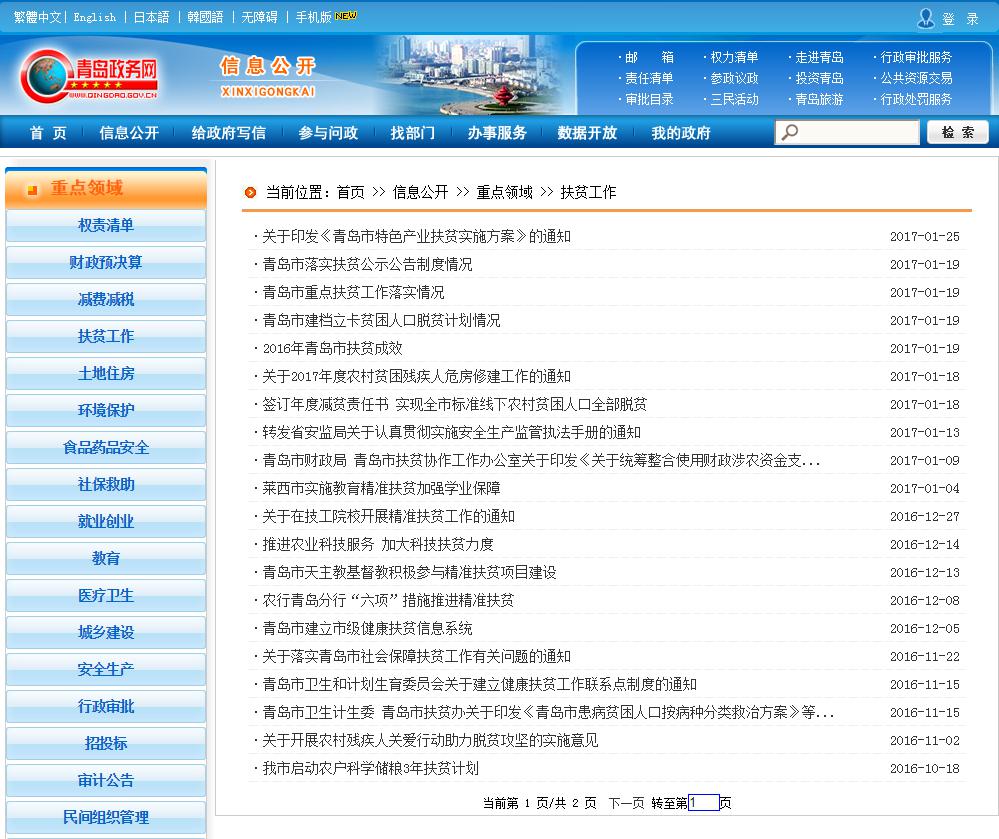Click the 重点领域 sidebar header icon

coord(32,189)
